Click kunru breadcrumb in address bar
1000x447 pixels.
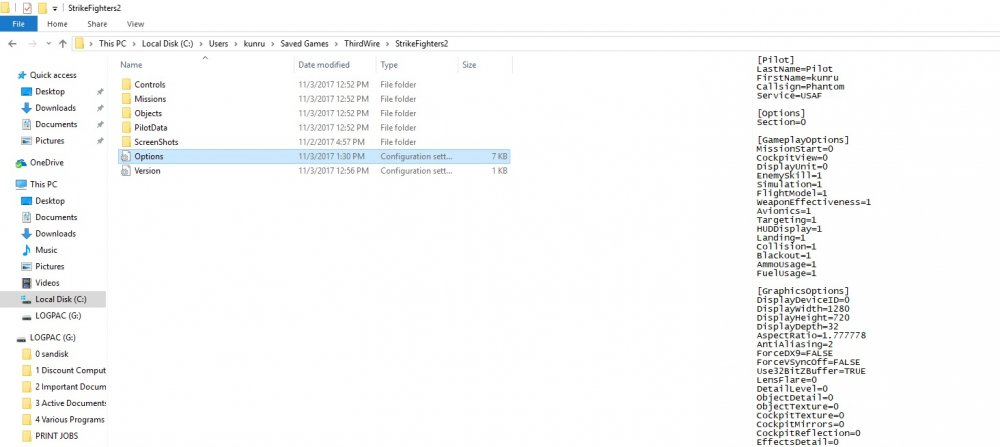pos(254,43)
